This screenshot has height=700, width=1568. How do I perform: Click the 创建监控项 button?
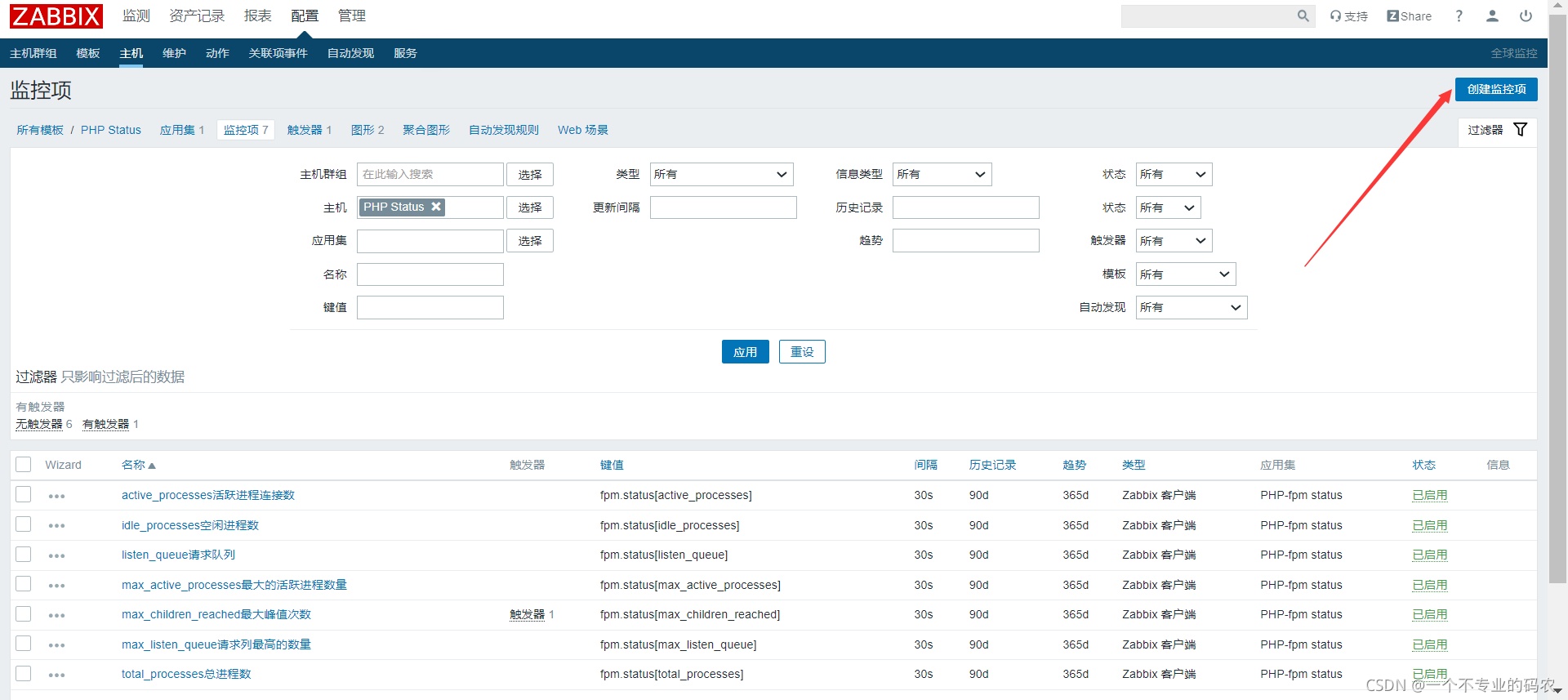[1496, 89]
